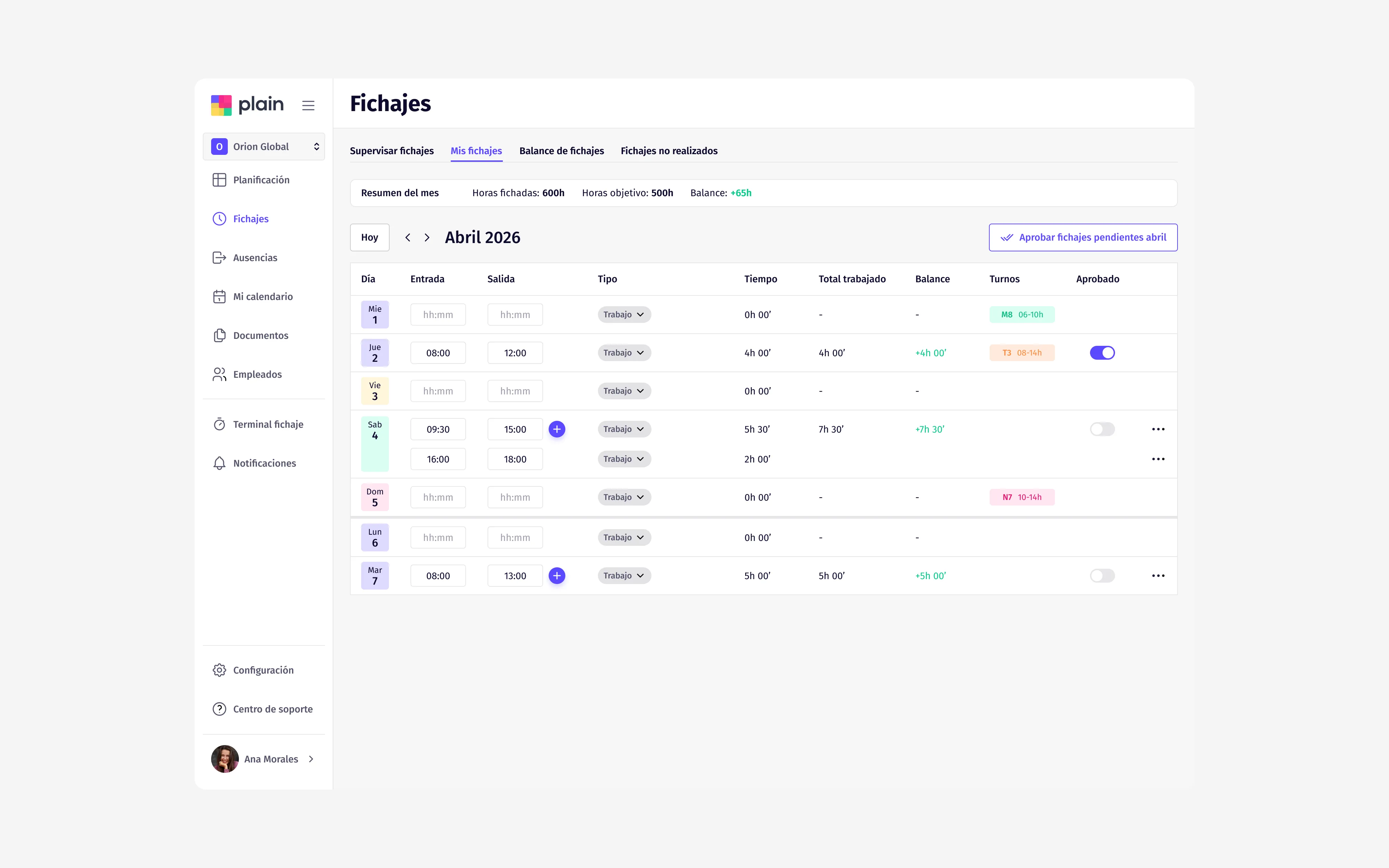Image resolution: width=1389 pixels, height=868 pixels.
Task: Open the Planificación grid icon
Action: (219, 180)
